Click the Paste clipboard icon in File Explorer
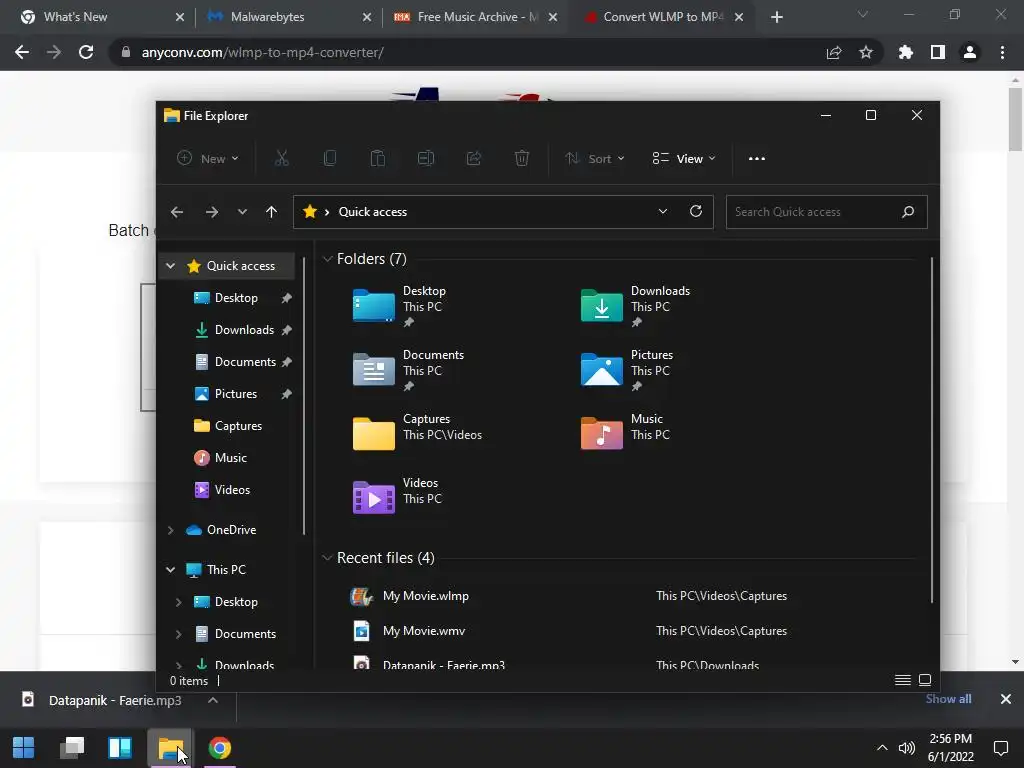The image size is (1024, 768). tap(377, 159)
